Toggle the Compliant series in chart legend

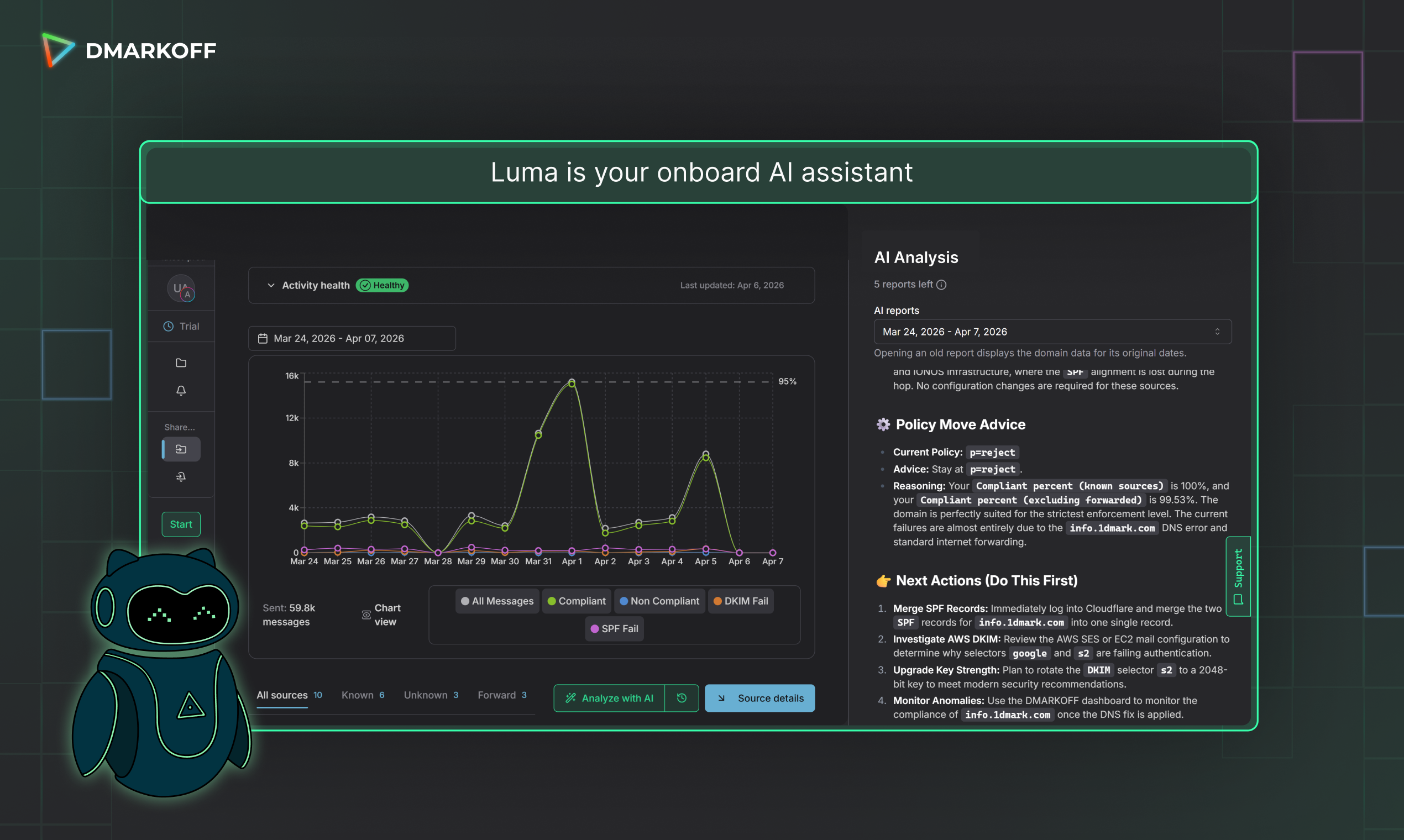point(577,601)
